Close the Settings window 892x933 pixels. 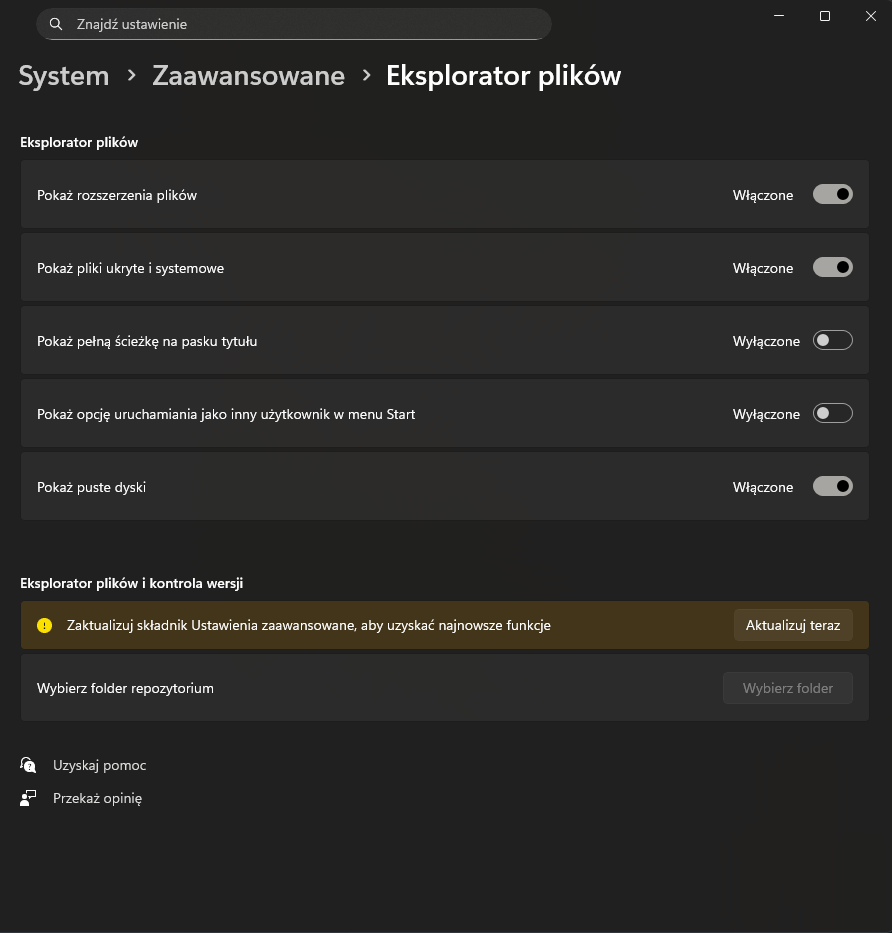[871, 16]
